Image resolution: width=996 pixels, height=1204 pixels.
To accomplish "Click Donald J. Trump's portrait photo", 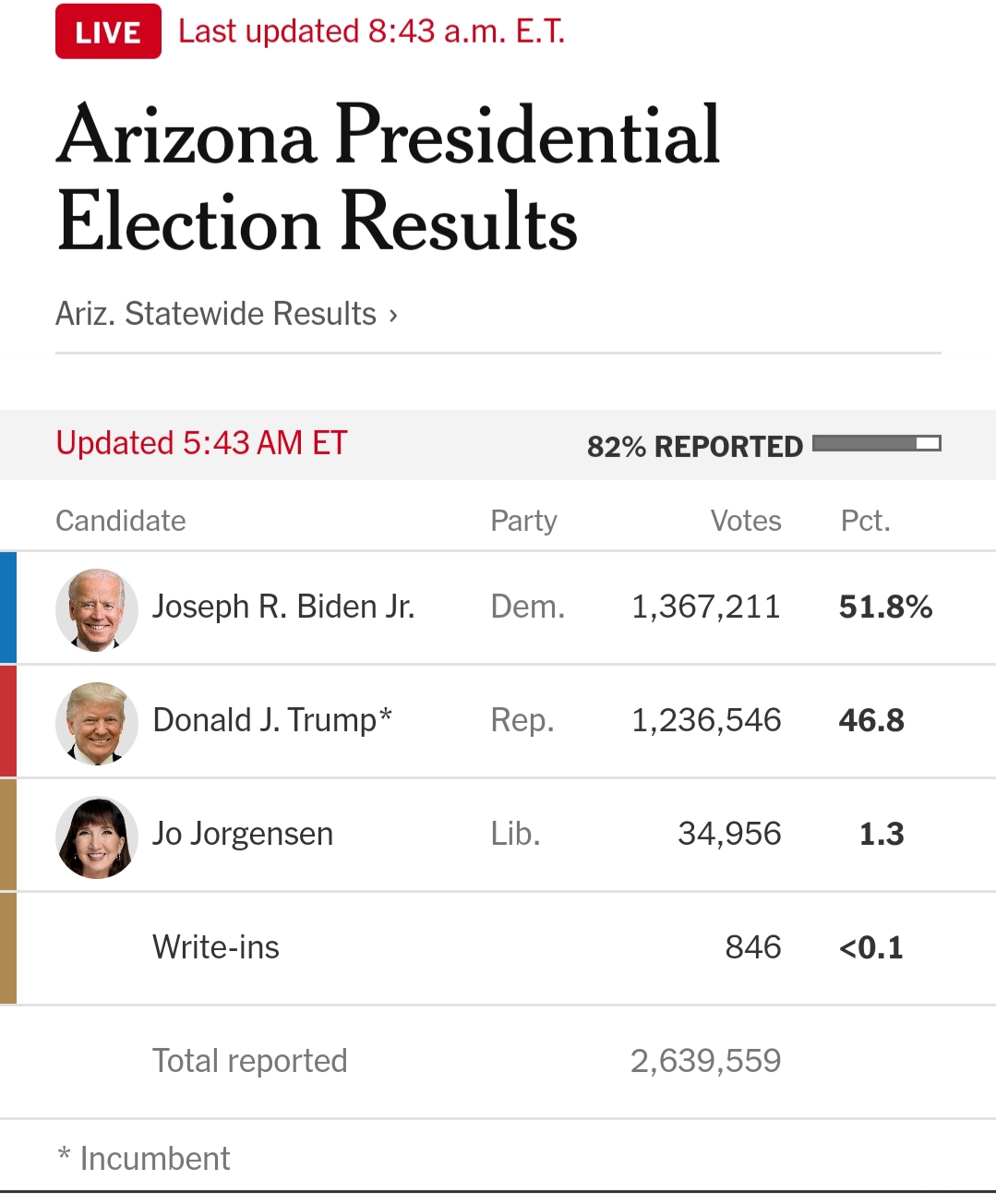I will coord(97,723).
